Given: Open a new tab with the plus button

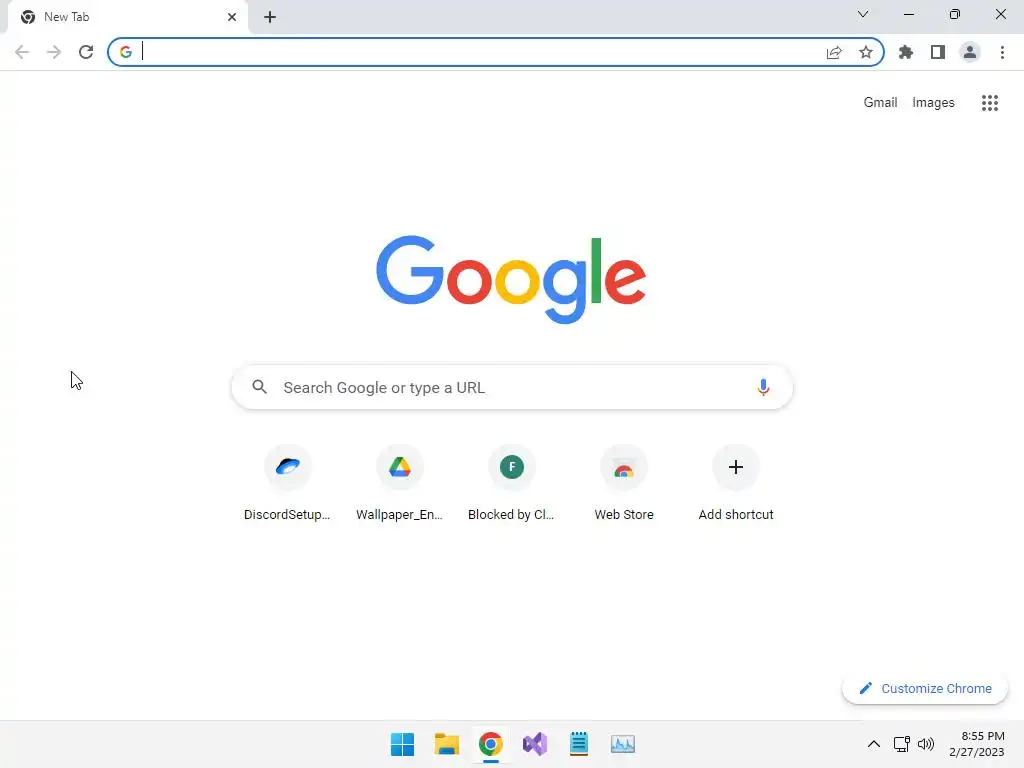Looking at the screenshot, I should (x=270, y=17).
